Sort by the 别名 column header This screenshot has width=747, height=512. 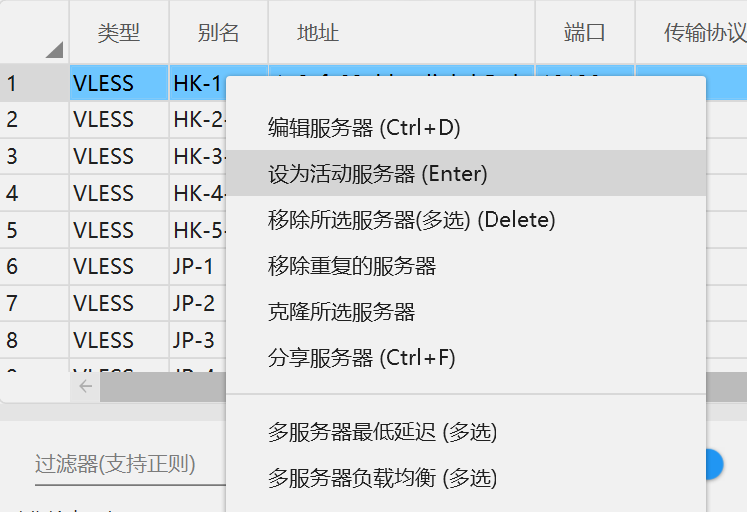coord(218,33)
